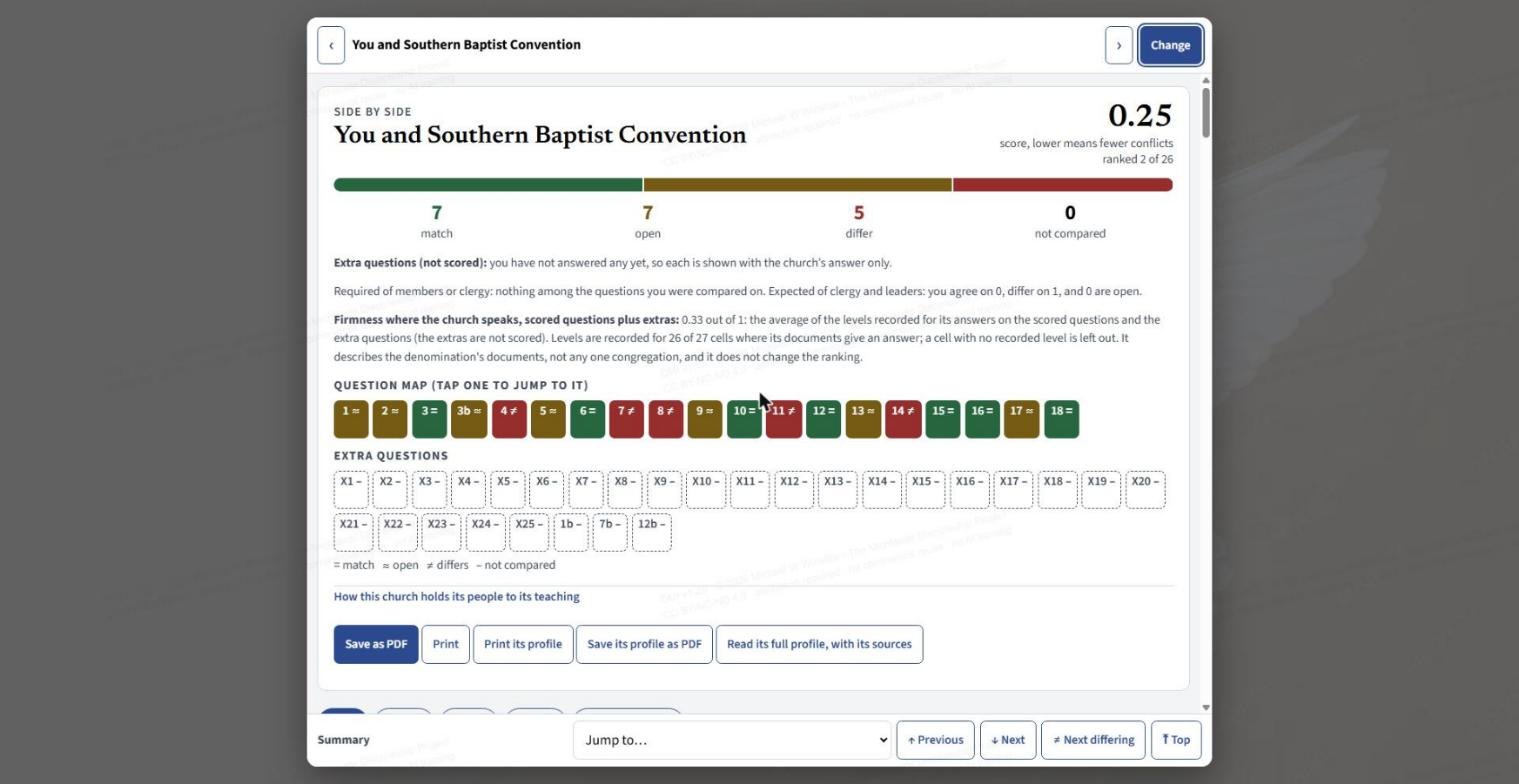Go to Next differing question
The height and width of the screenshot is (784, 1519).
(x=1093, y=741)
